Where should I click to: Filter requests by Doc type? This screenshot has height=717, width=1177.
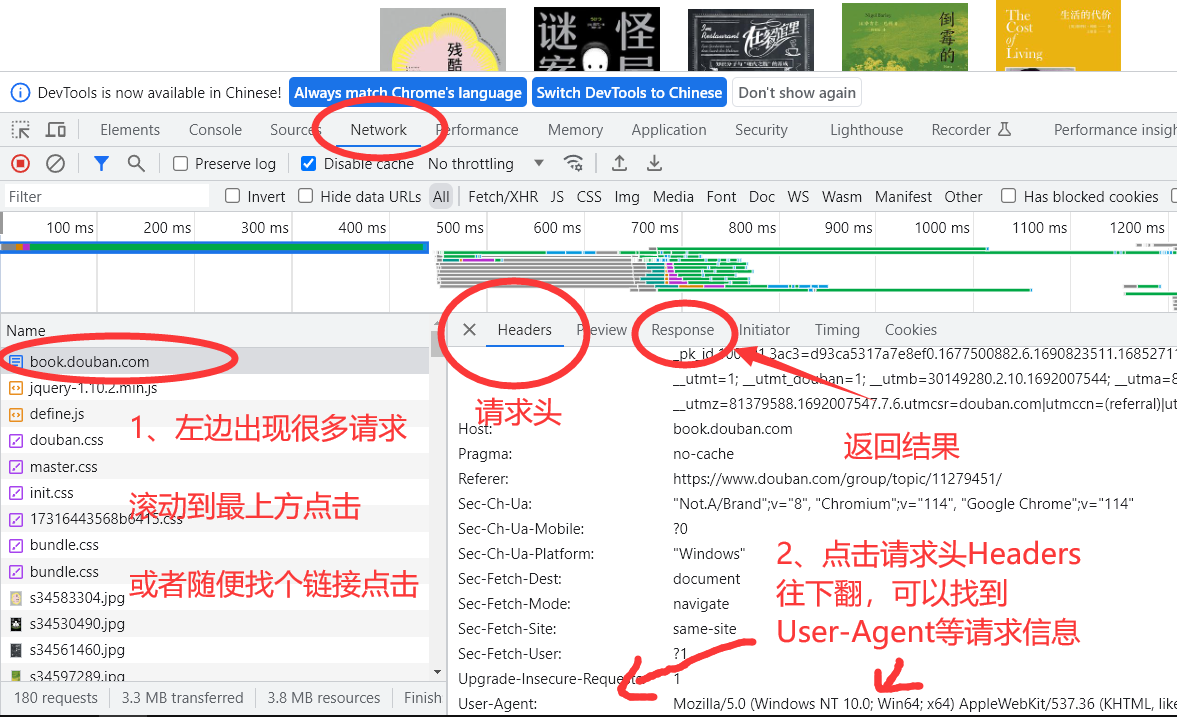tap(762, 197)
